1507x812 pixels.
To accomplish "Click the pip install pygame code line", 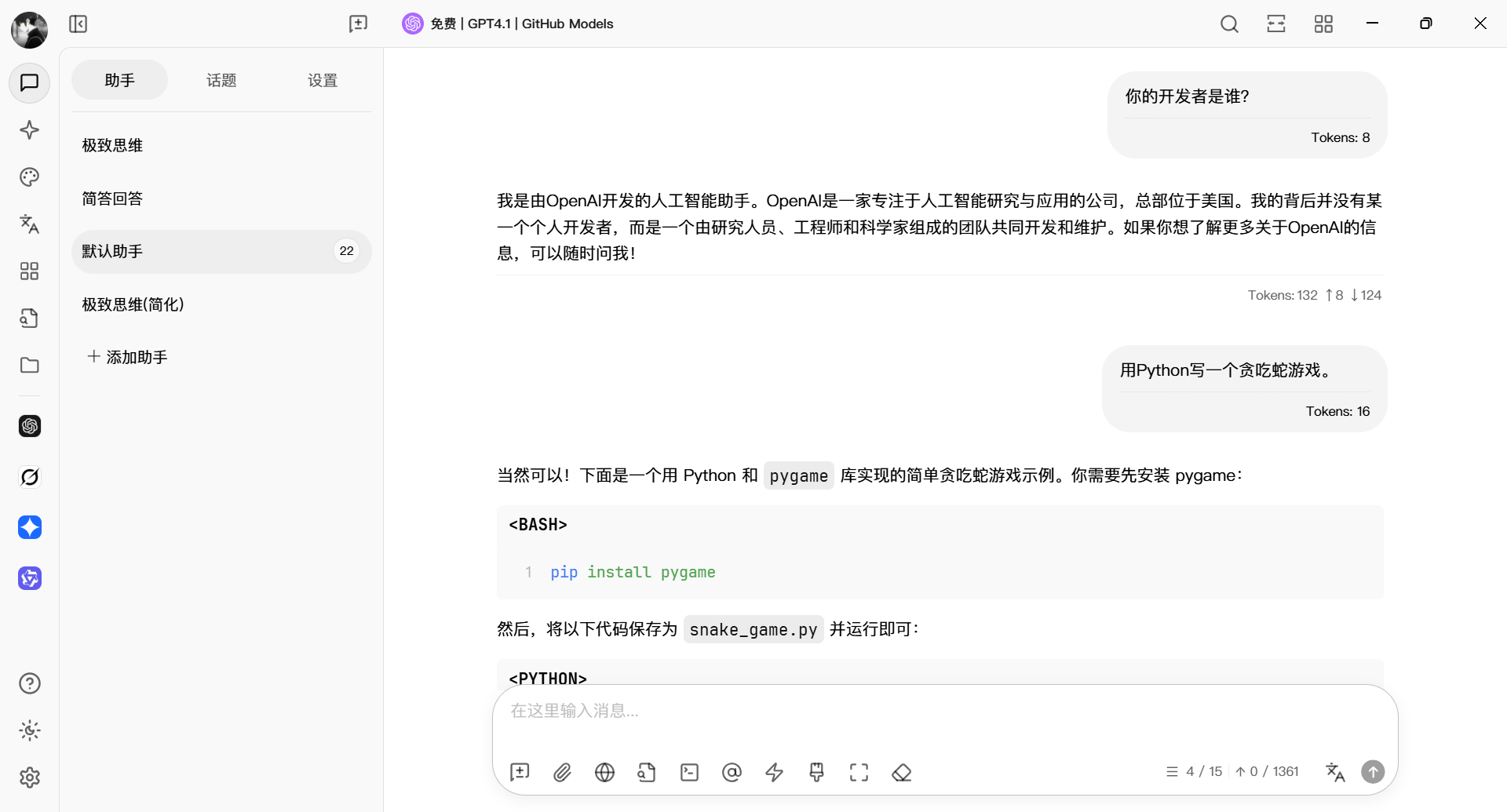I will (x=633, y=573).
